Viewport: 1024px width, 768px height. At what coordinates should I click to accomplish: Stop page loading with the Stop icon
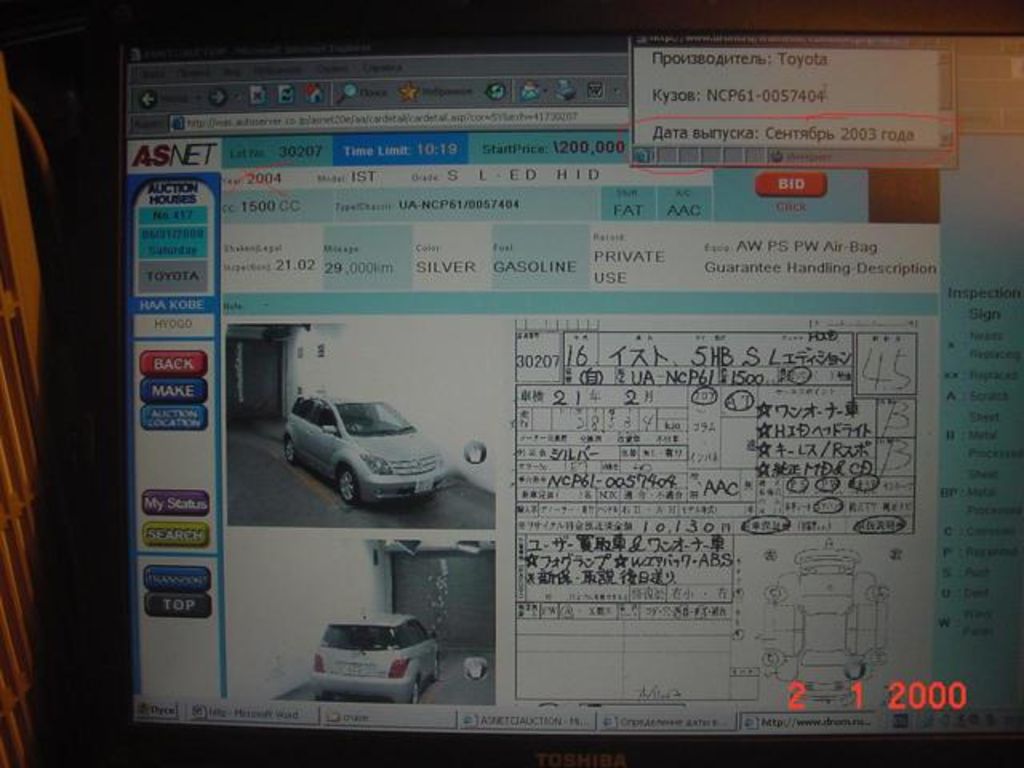tap(257, 95)
